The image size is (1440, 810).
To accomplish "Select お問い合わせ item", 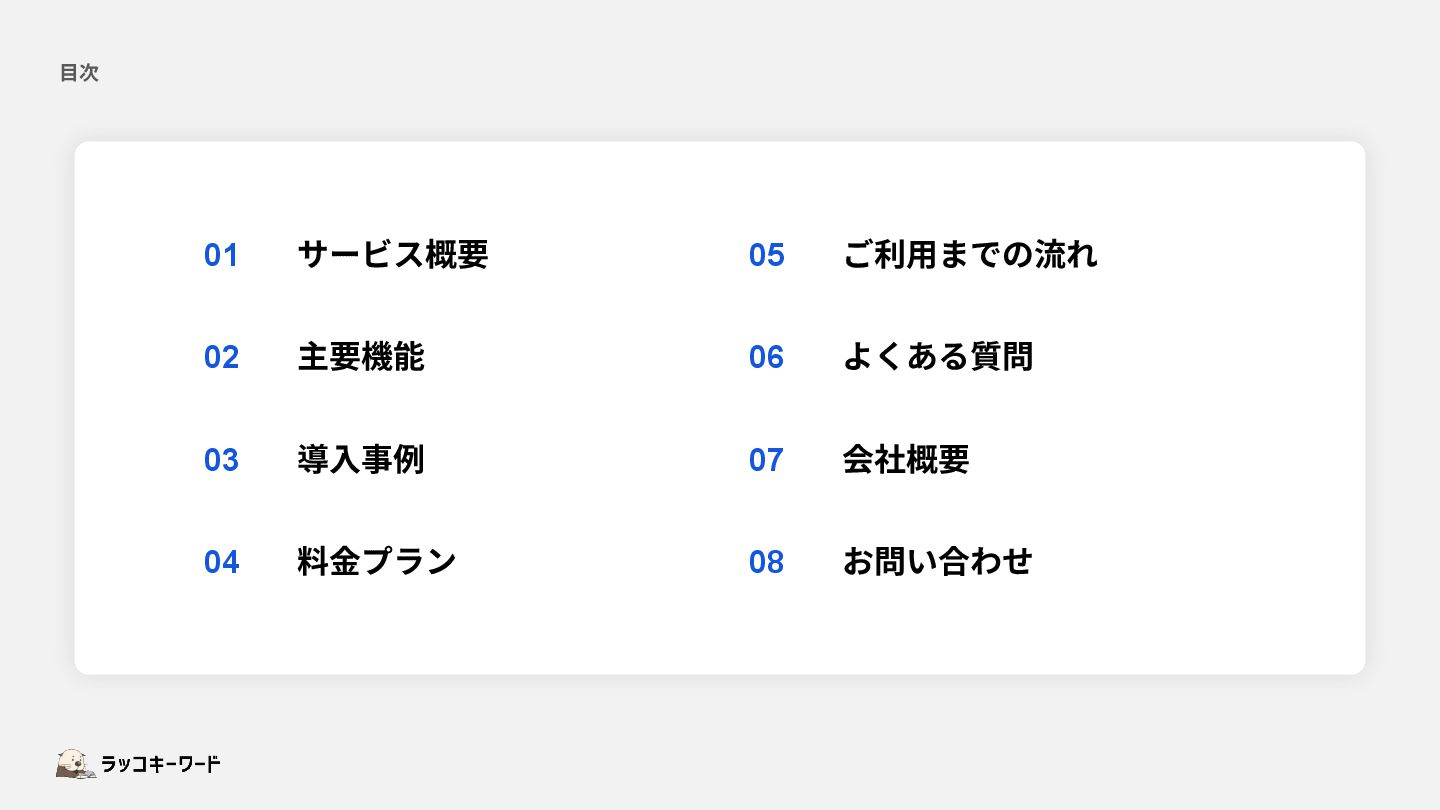I will (x=938, y=562).
